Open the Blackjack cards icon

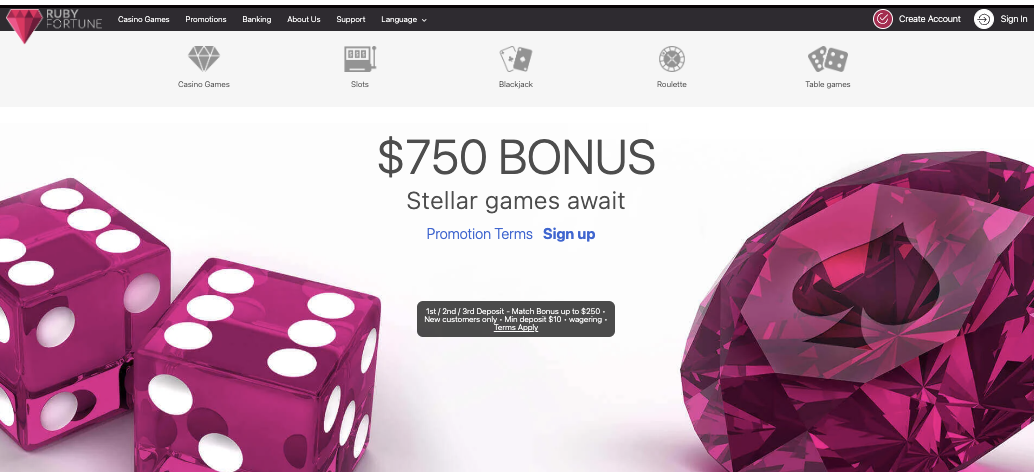tap(516, 59)
